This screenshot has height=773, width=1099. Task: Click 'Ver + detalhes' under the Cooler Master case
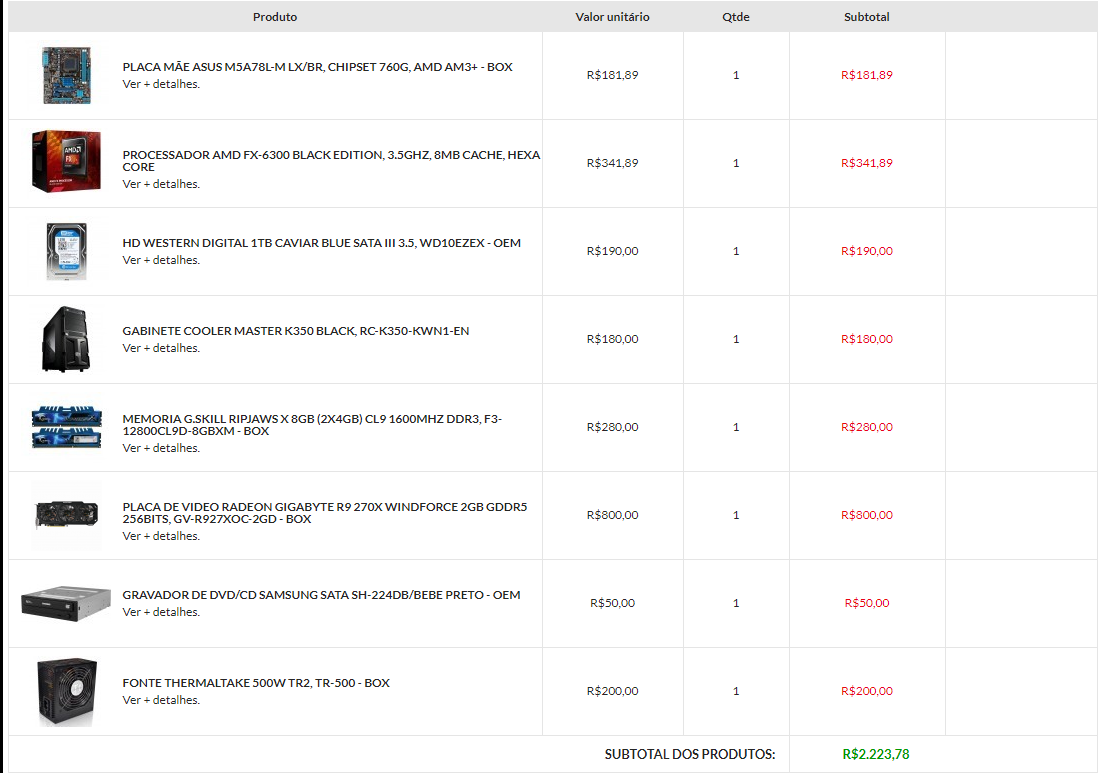pyautogui.click(x=161, y=348)
